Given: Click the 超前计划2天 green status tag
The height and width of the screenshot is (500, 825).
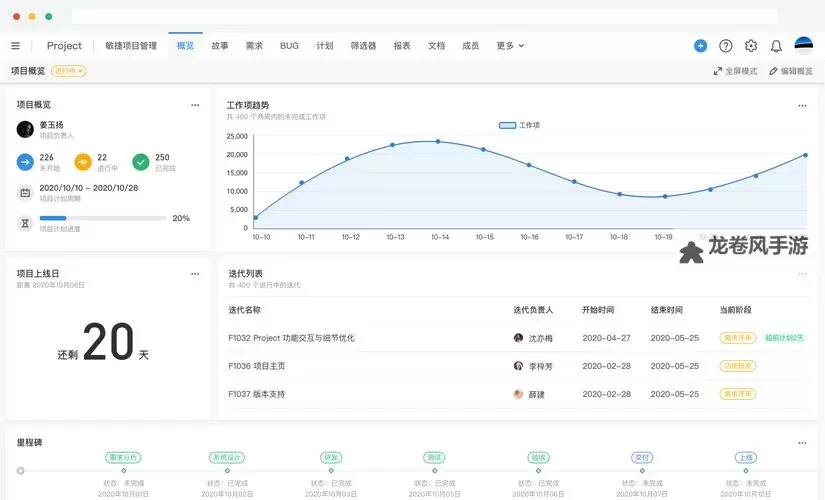Looking at the screenshot, I should click(784, 338).
